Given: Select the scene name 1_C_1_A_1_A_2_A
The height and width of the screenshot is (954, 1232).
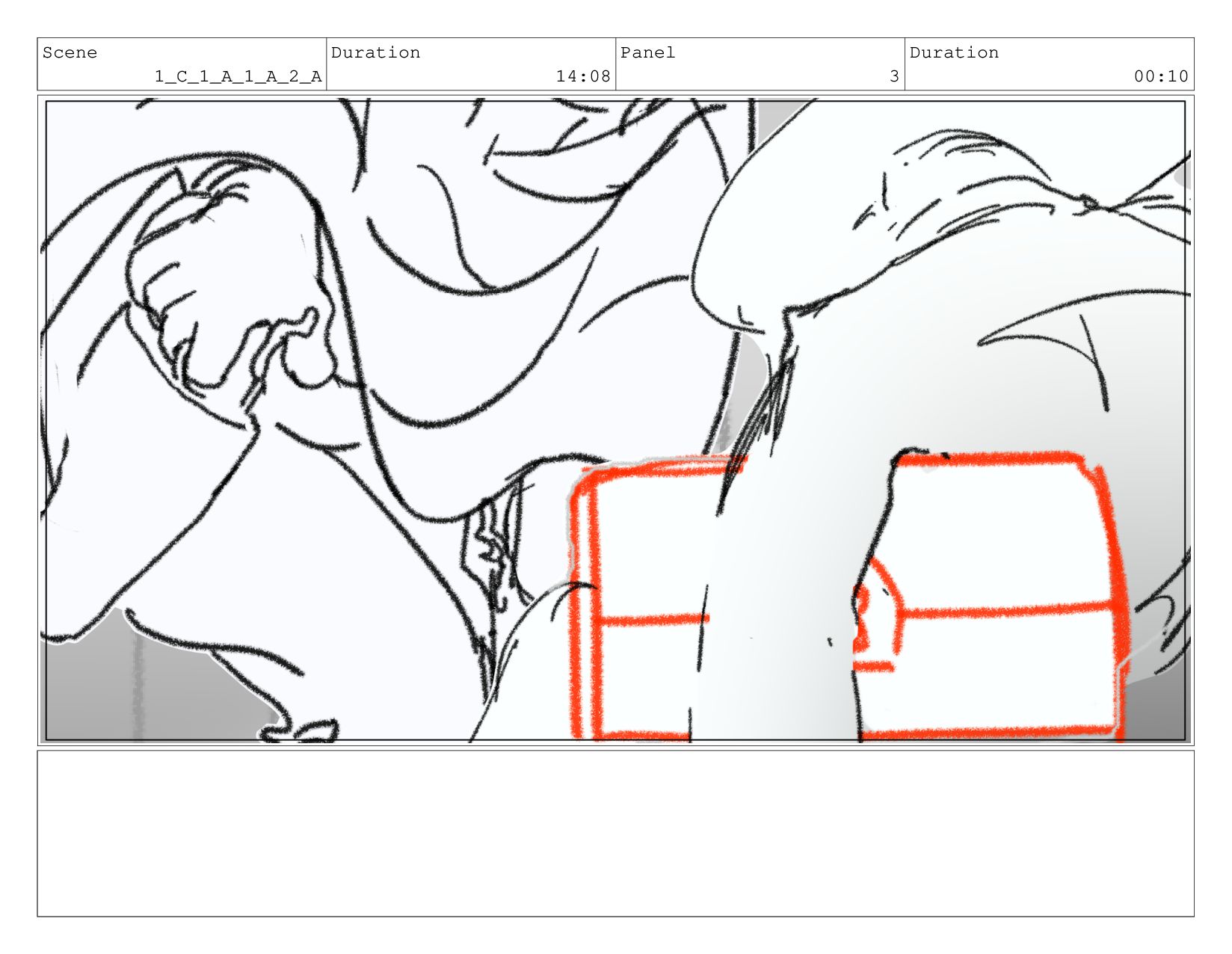Looking at the screenshot, I should pyautogui.click(x=238, y=76).
